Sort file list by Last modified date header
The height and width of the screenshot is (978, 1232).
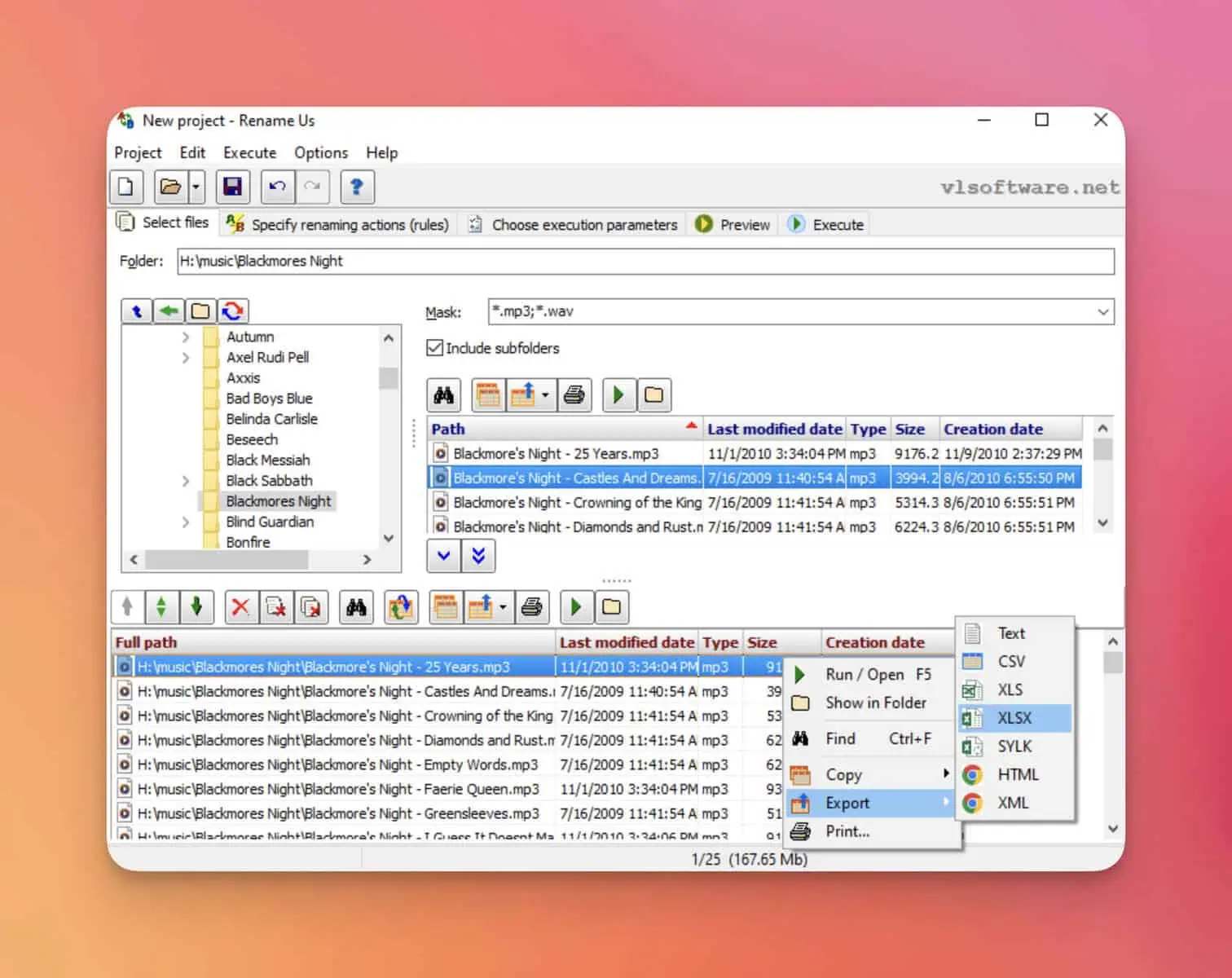(x=773, y=430)
